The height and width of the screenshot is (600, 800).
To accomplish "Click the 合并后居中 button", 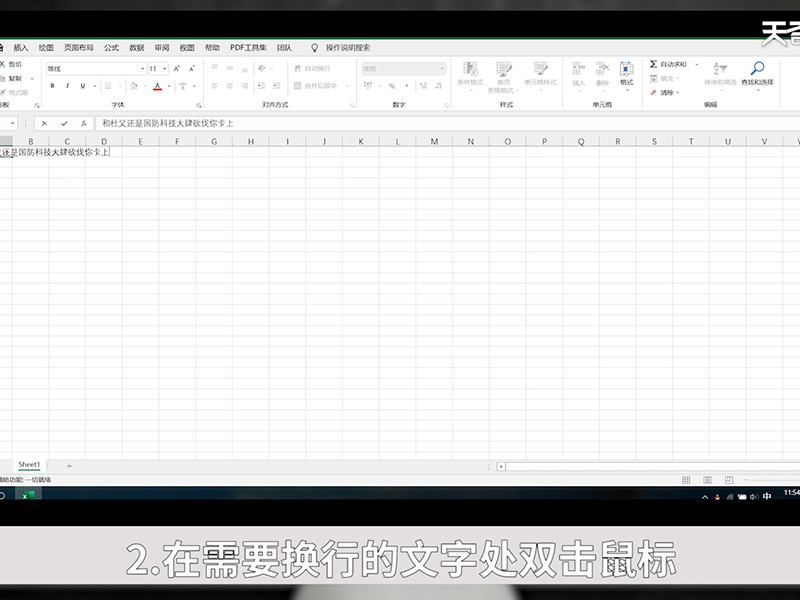I will point(316,86).
